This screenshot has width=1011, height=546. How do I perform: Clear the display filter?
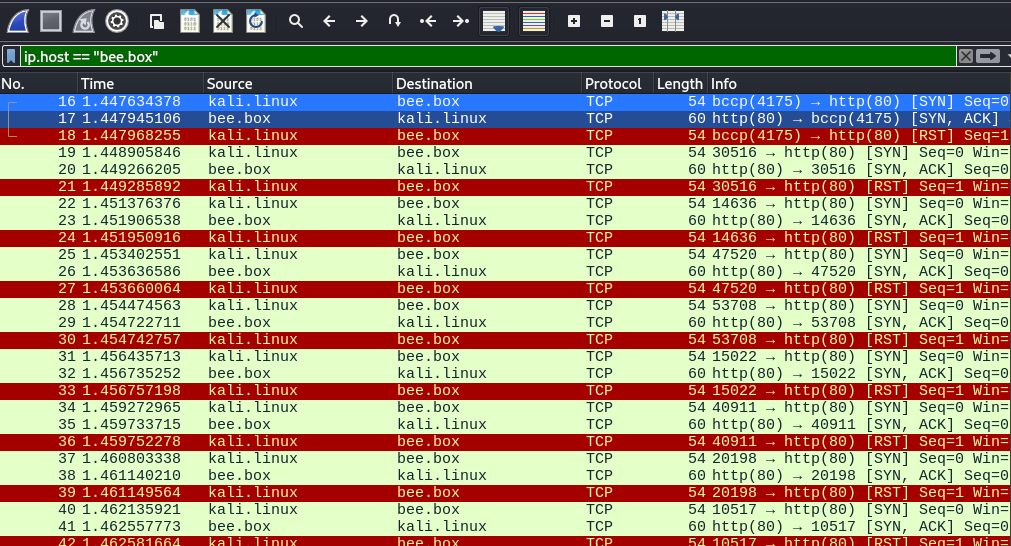pos(965,57)
